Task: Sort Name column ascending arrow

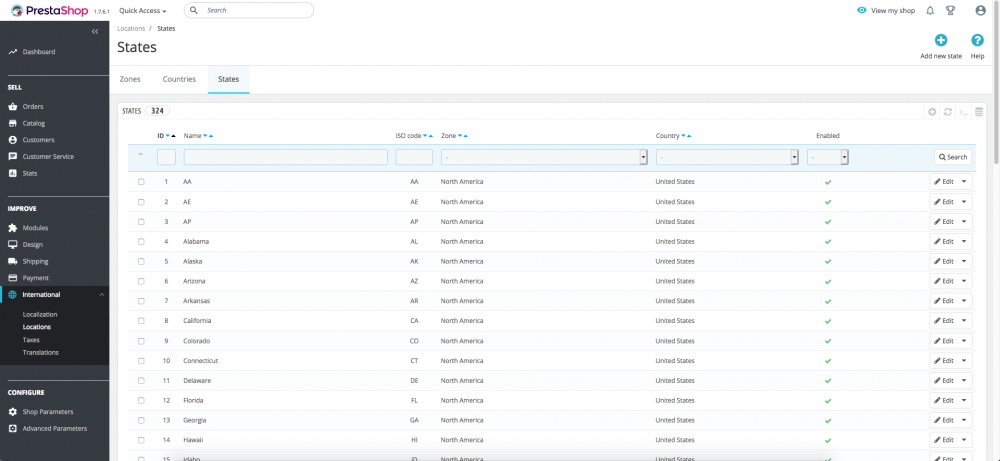Action: point(211,136)
